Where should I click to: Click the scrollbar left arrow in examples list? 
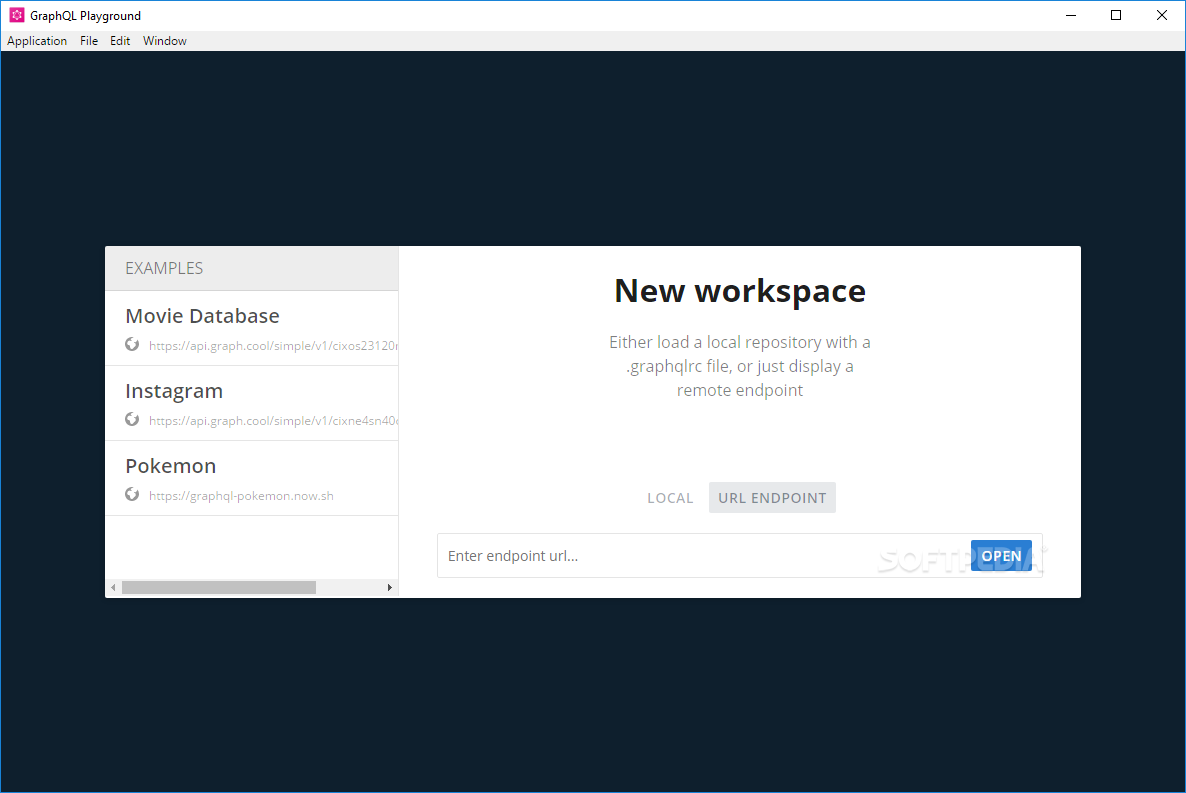tap(113, 588)
